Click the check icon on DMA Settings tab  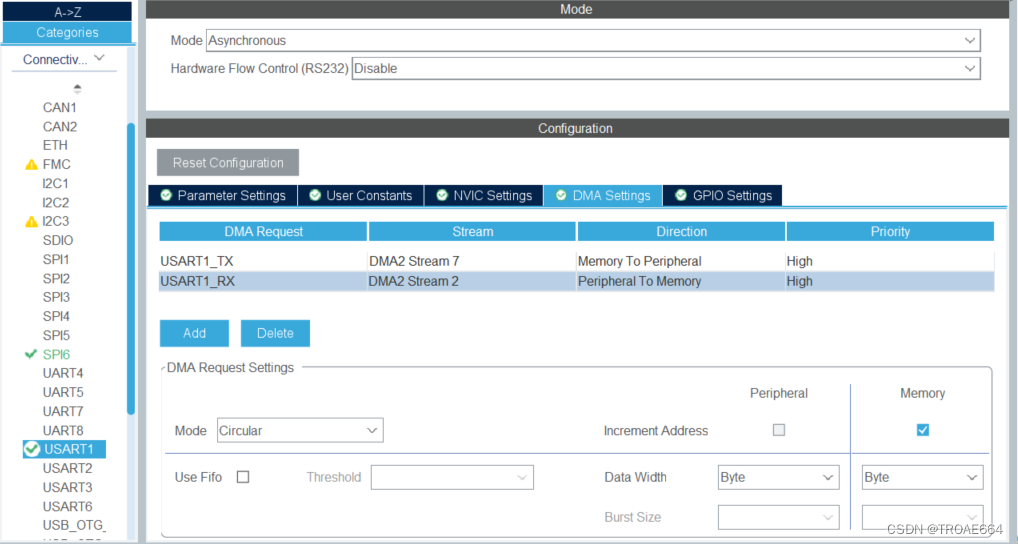tap(561, 195)
